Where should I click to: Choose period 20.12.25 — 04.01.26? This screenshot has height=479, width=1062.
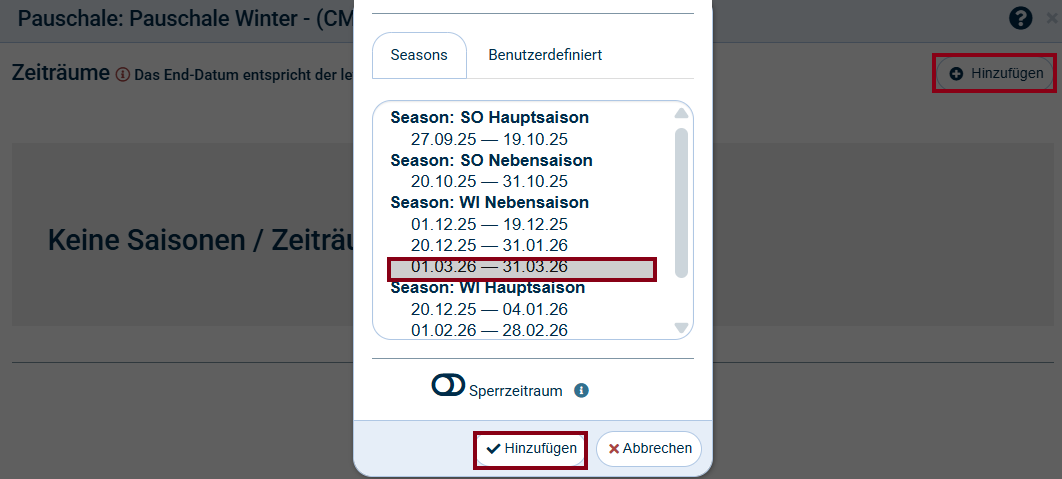489,309
